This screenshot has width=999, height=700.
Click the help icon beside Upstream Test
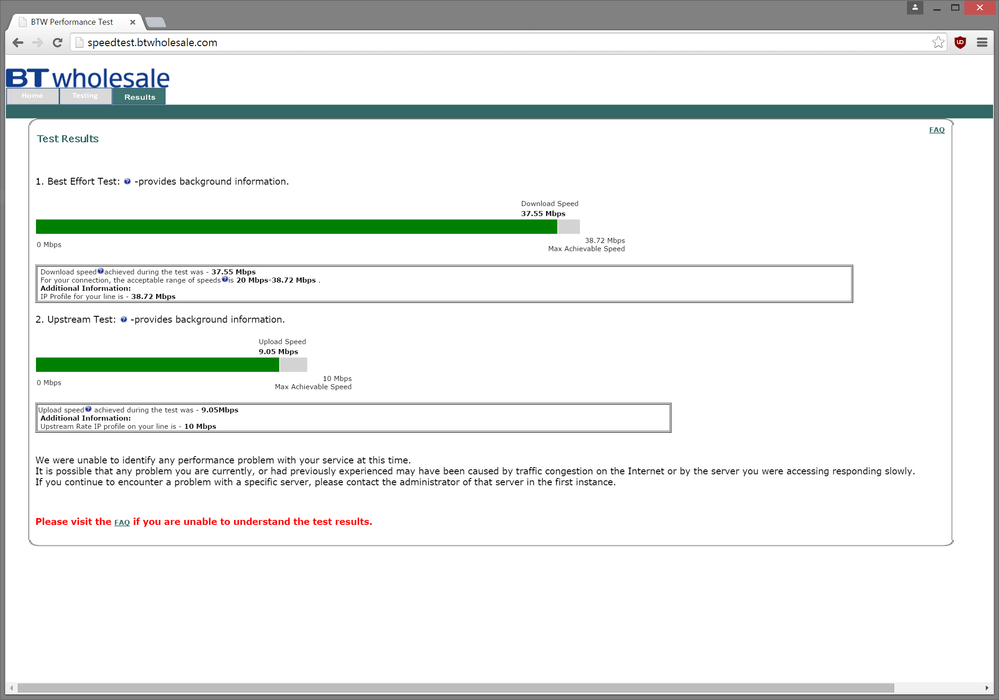coord(124,320)
